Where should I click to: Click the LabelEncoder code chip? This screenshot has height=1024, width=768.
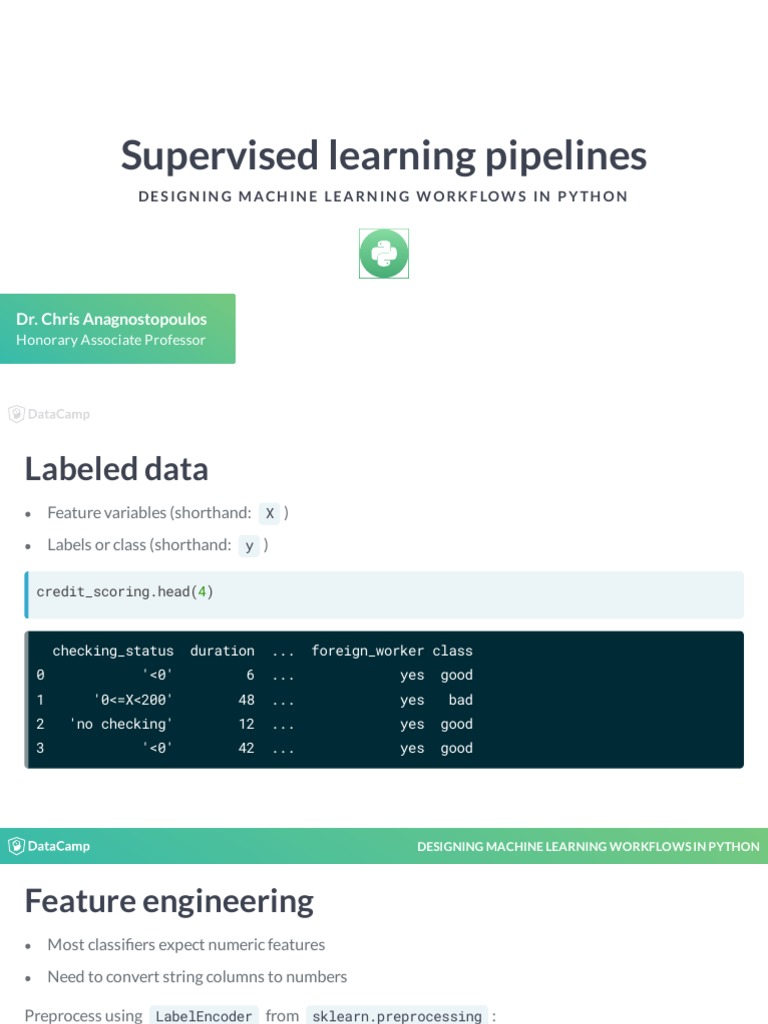204,1016
